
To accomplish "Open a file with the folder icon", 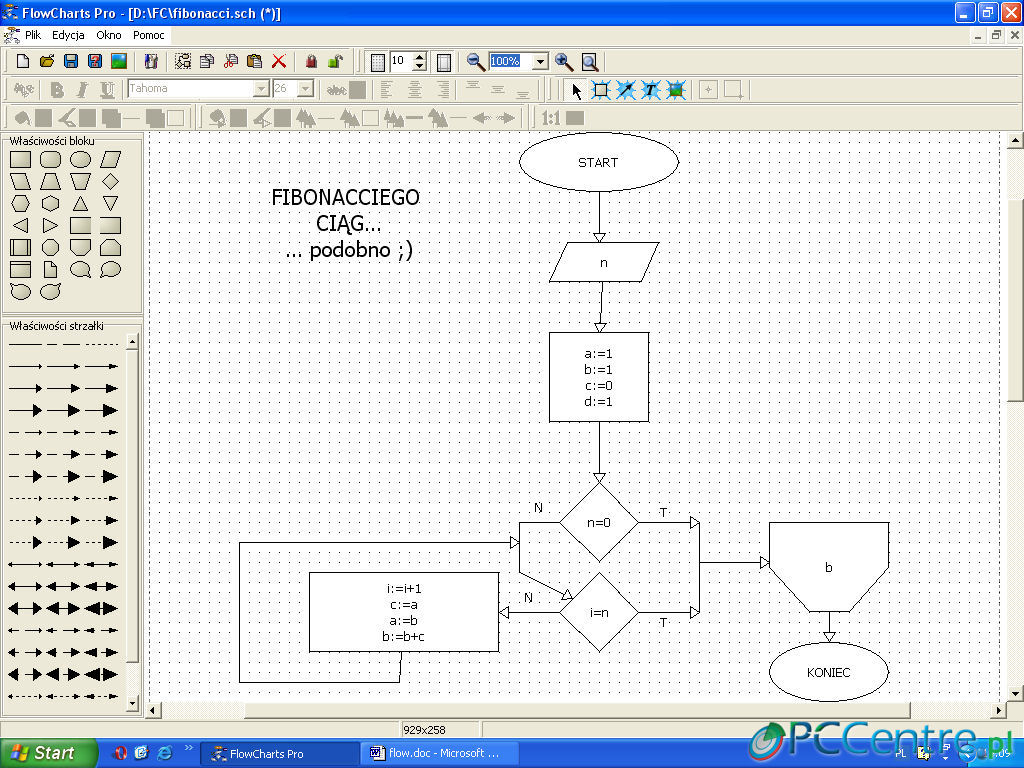I will (46, 62).
